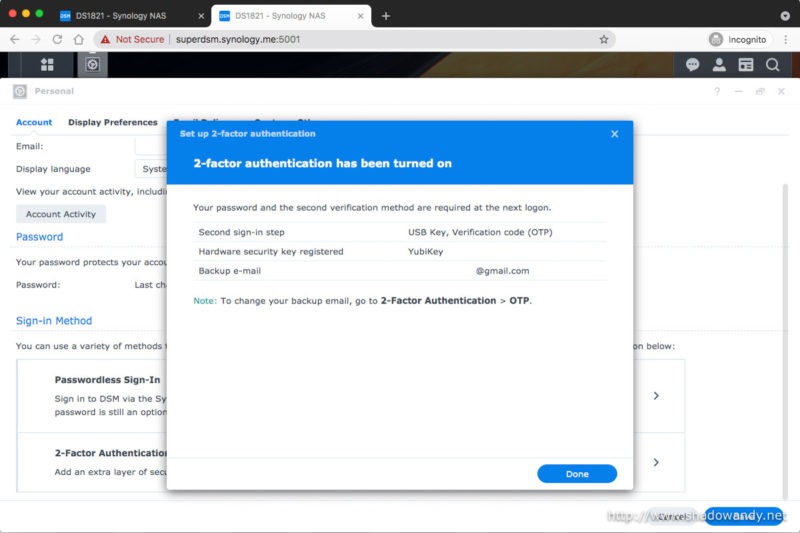This screenshot has width=800, height=533.
Task: Open the Chrome three-dot menu
Action: pos(786,39)
